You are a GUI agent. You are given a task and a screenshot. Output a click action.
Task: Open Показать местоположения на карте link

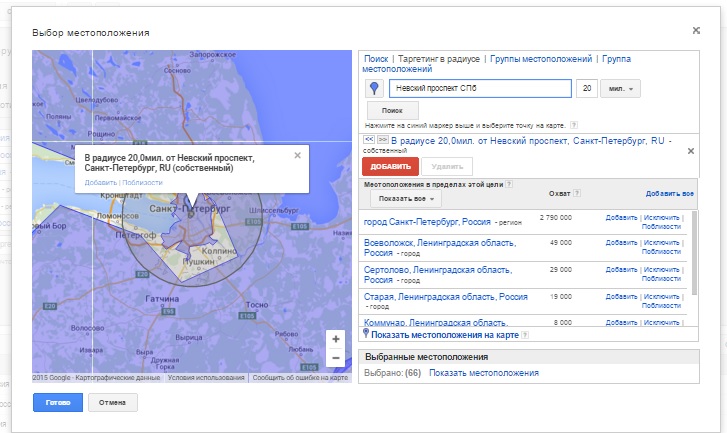pos(445,335)
